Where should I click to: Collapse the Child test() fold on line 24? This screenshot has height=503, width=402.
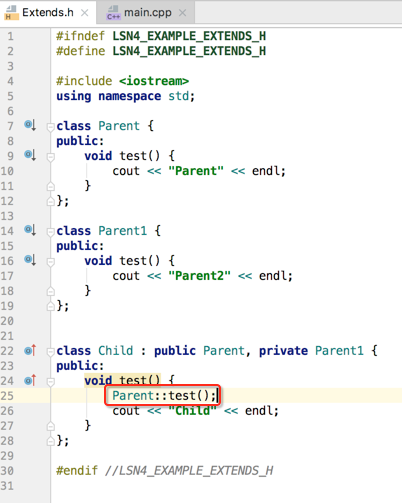pos(51,381)
